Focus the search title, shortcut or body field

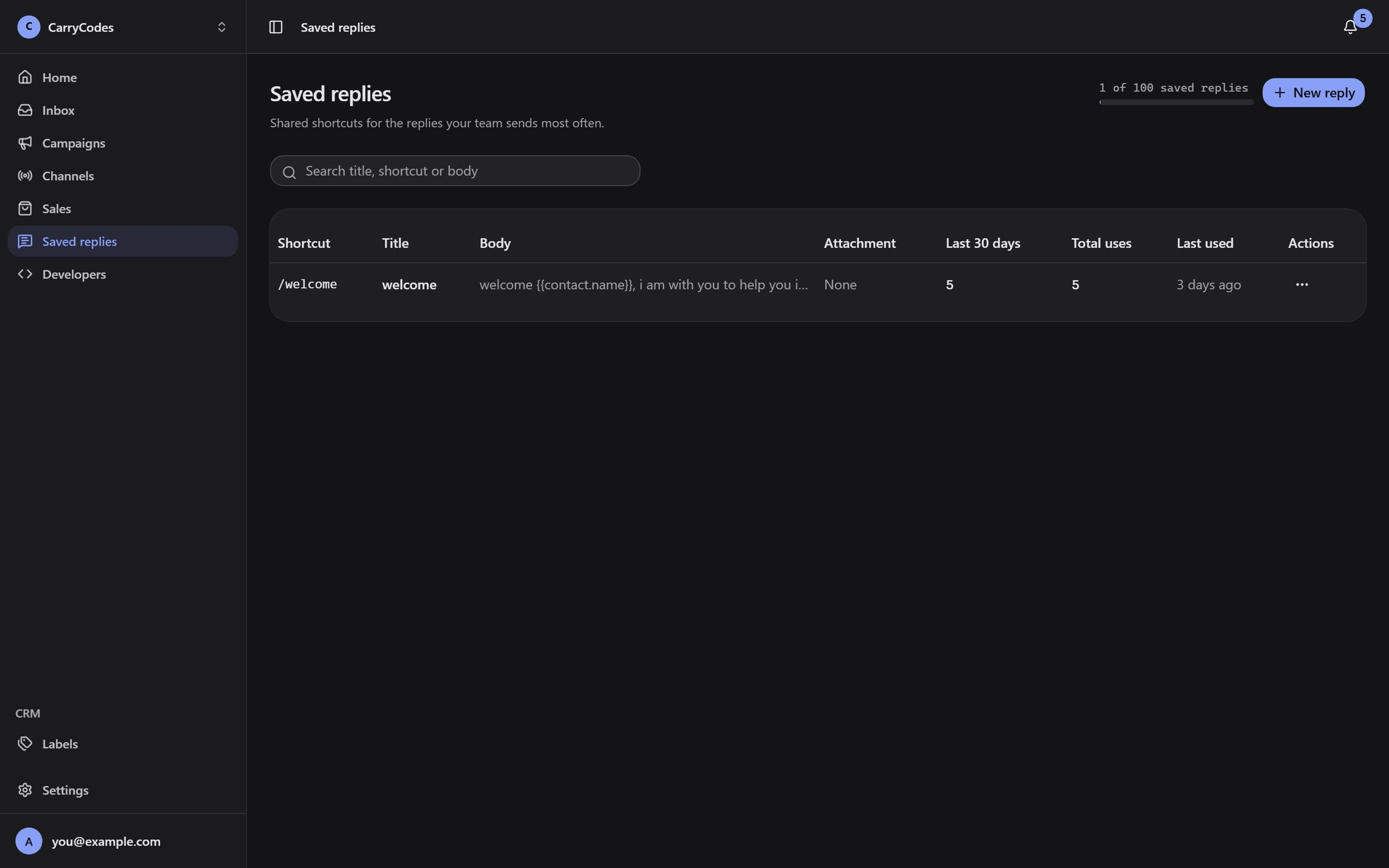(455, 171)
